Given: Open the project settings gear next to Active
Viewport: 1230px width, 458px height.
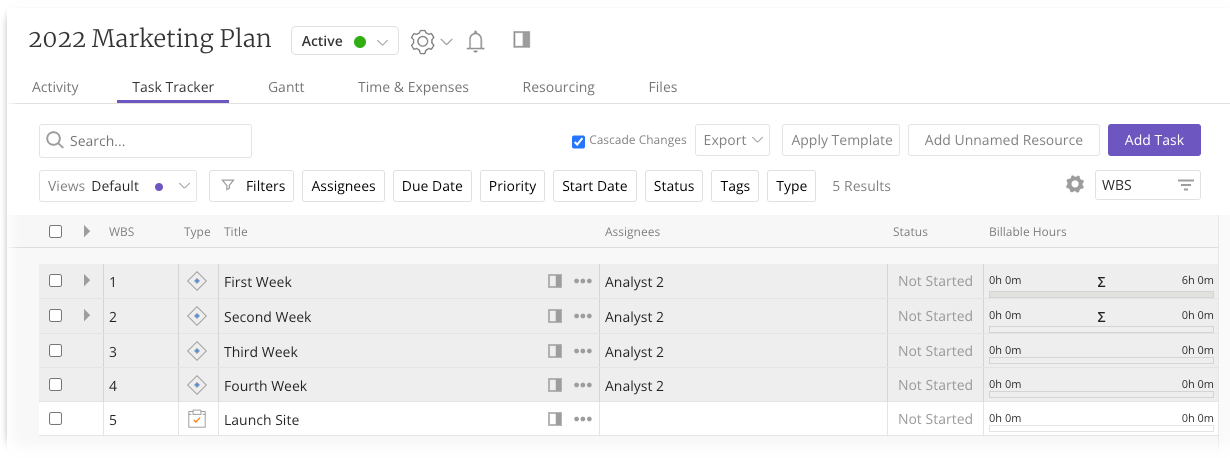Looking at the screenshot, I should pyautogui.click(x=423, y=41).
